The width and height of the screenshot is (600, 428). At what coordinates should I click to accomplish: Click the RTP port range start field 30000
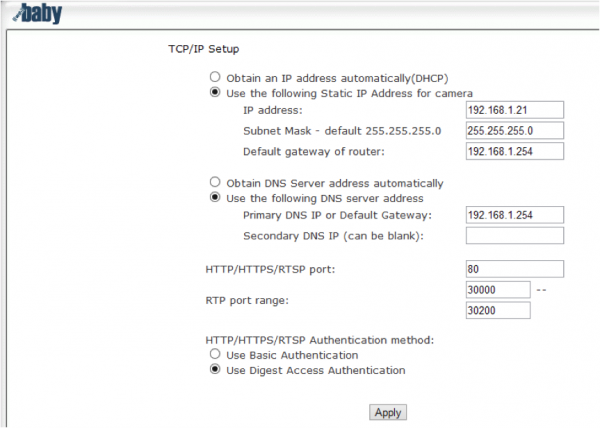[x=498, y=290]
